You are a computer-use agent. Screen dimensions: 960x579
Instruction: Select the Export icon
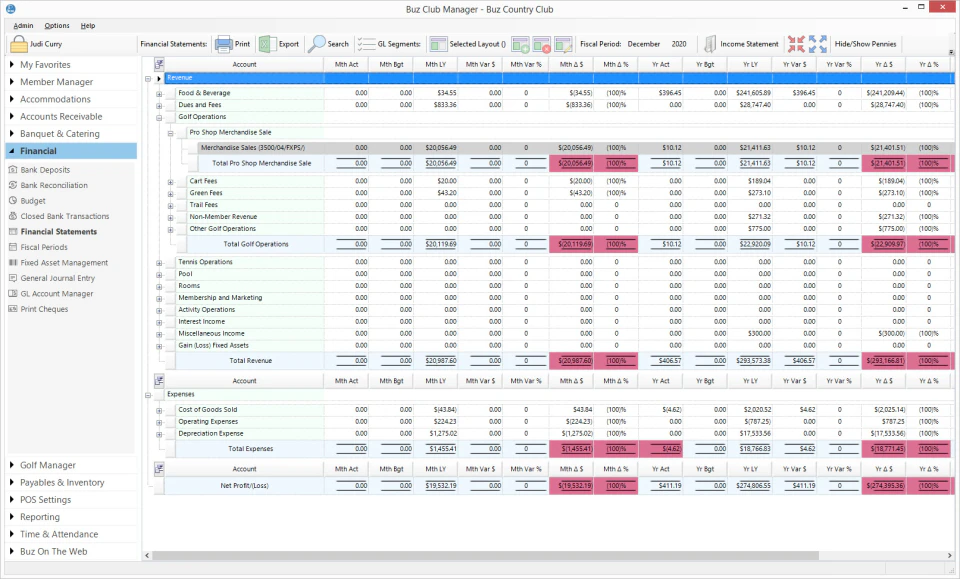pyautogui.click(x=266, y=43)
